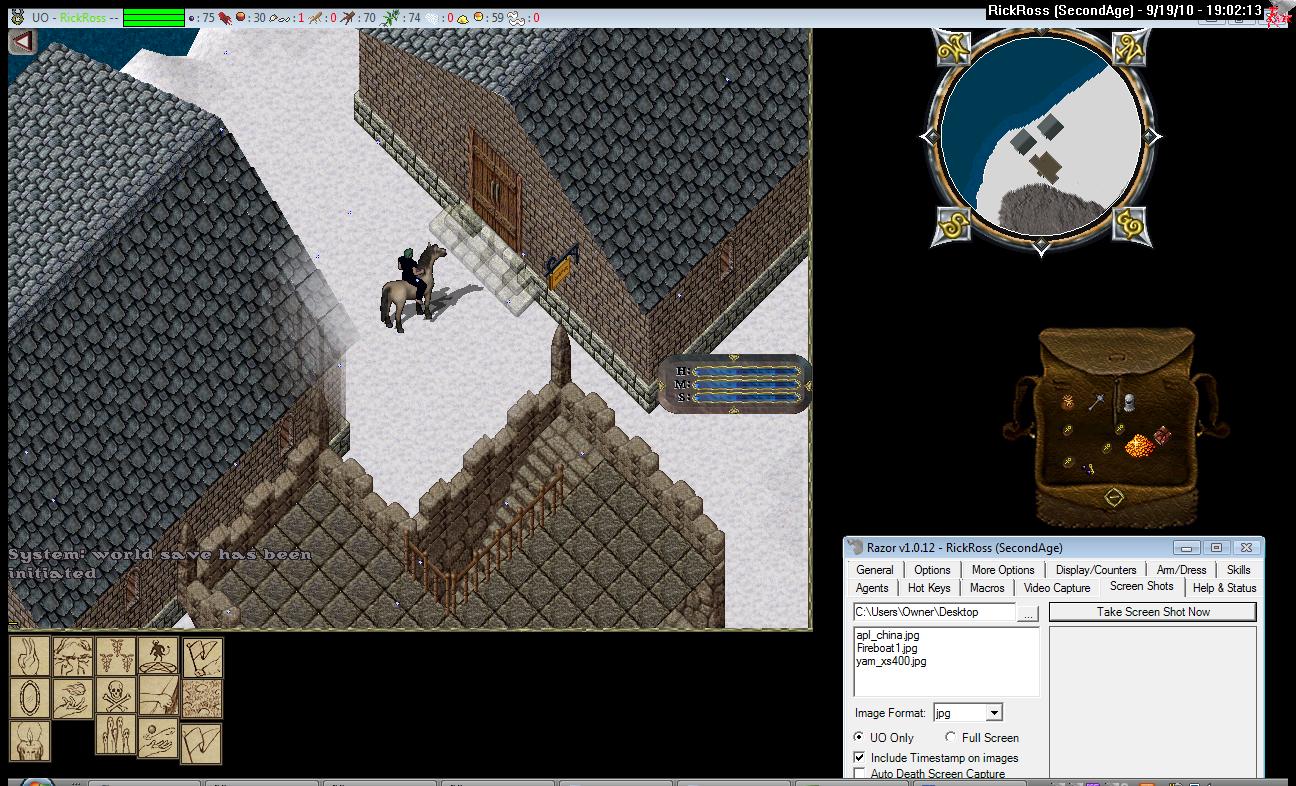Click the three caduceus symbols spell icon
The height and width of the screenshot is (786, 1296).
116,656
